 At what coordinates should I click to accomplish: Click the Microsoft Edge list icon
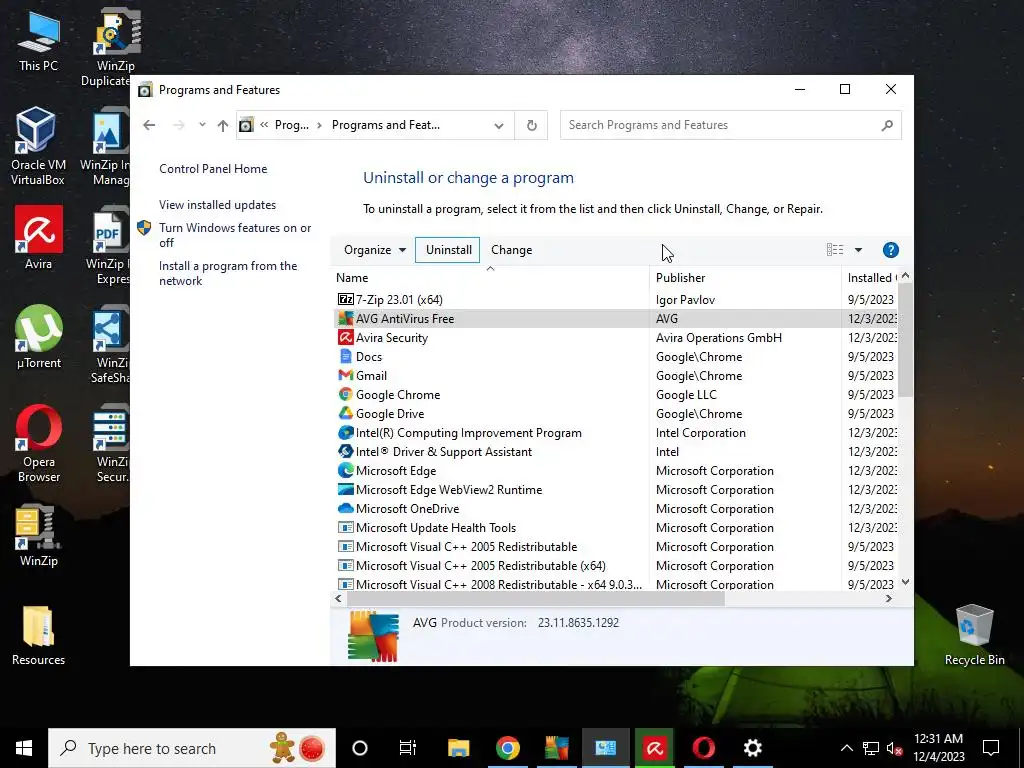tap(345, 470)
